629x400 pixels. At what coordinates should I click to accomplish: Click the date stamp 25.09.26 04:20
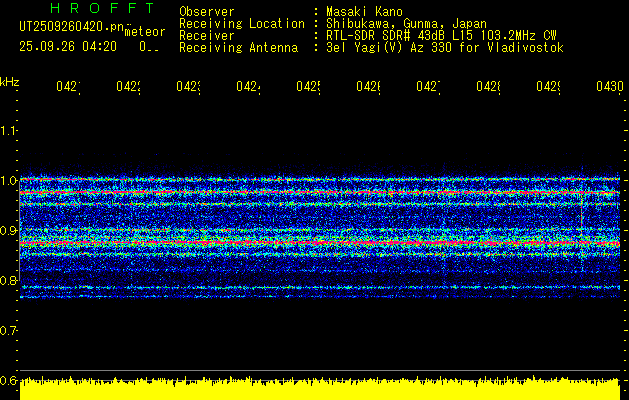pyautogui.click(x=68, y=47)
